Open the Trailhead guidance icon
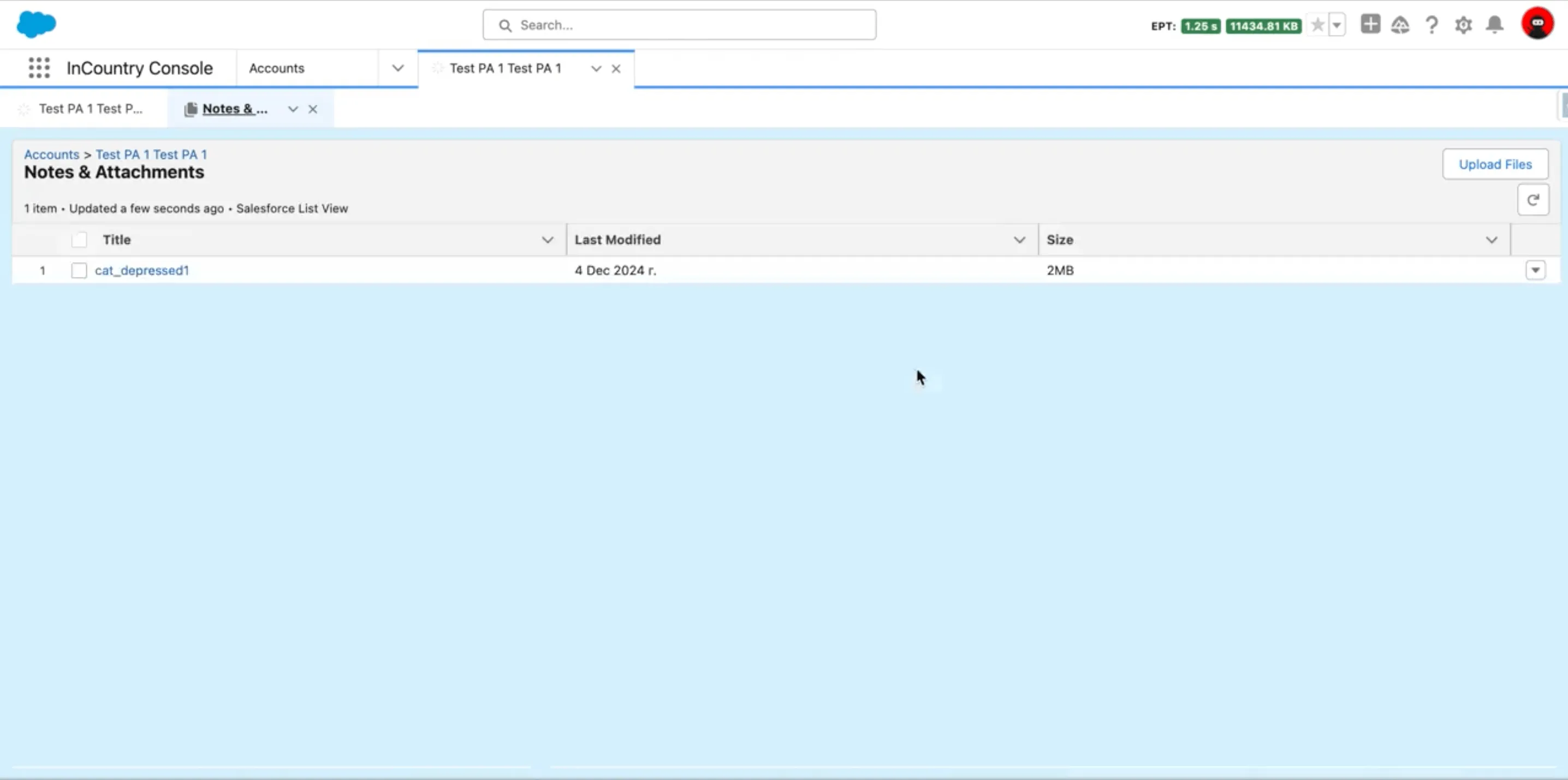Viewport: 1568px width, 780px height. 1400,25
